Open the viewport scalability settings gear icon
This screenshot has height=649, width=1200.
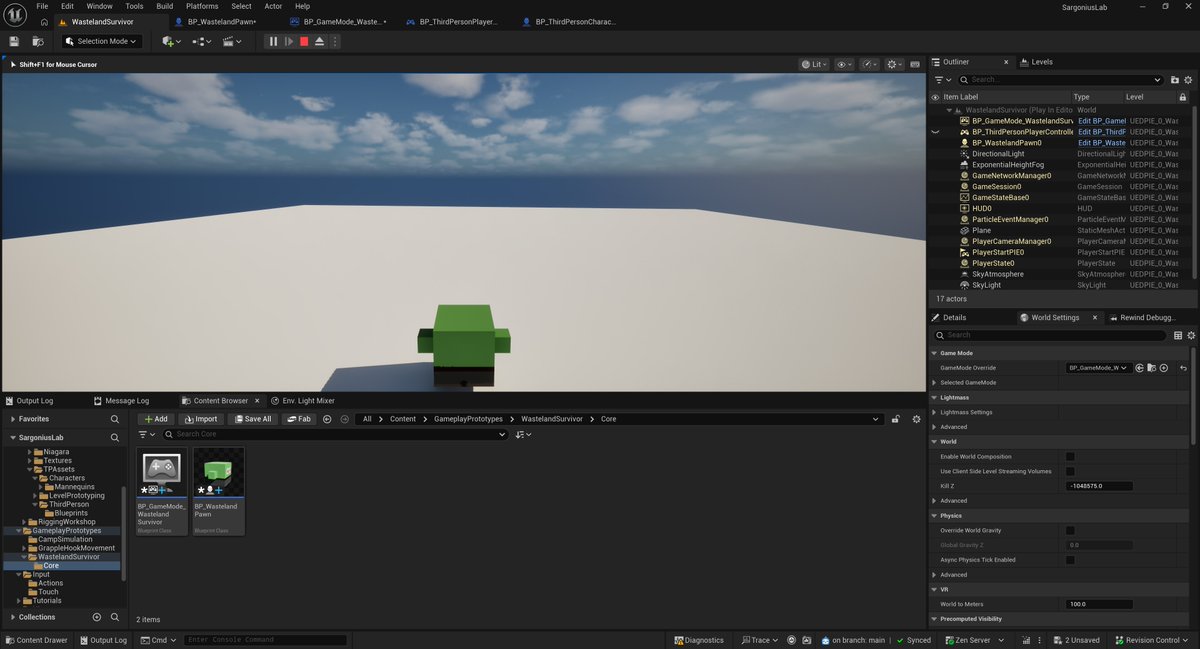pyautogui.click(x=895, y=64)
